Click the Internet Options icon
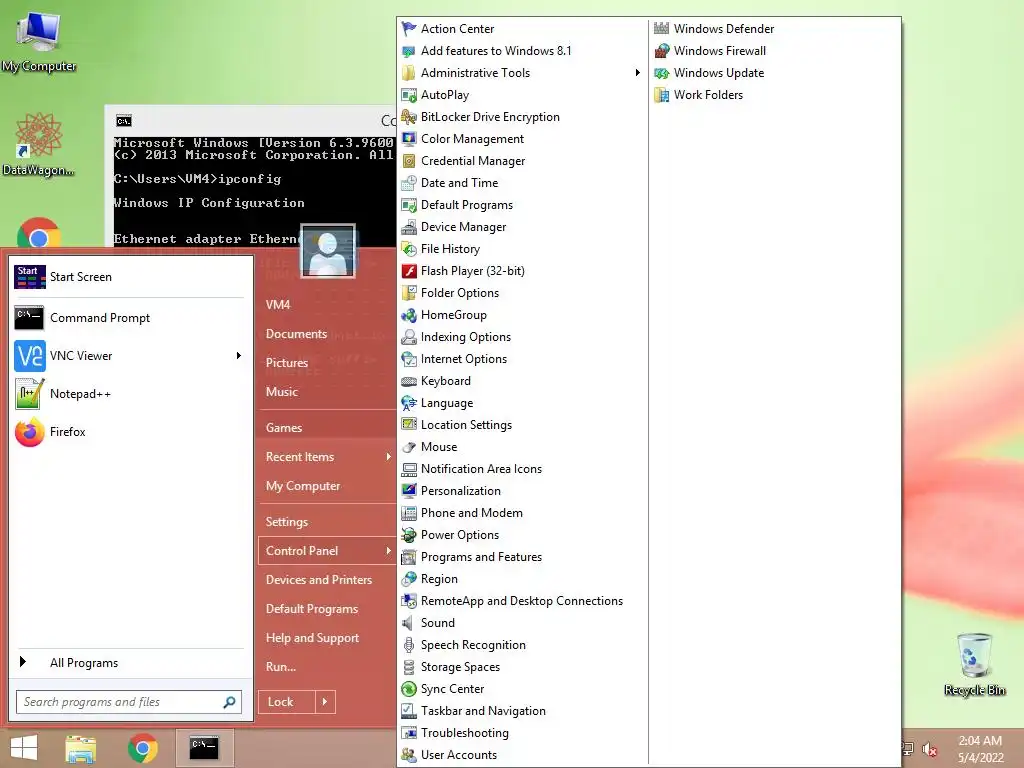The image size is (1024, 768). pyautogui.click(x=409, y=359)
